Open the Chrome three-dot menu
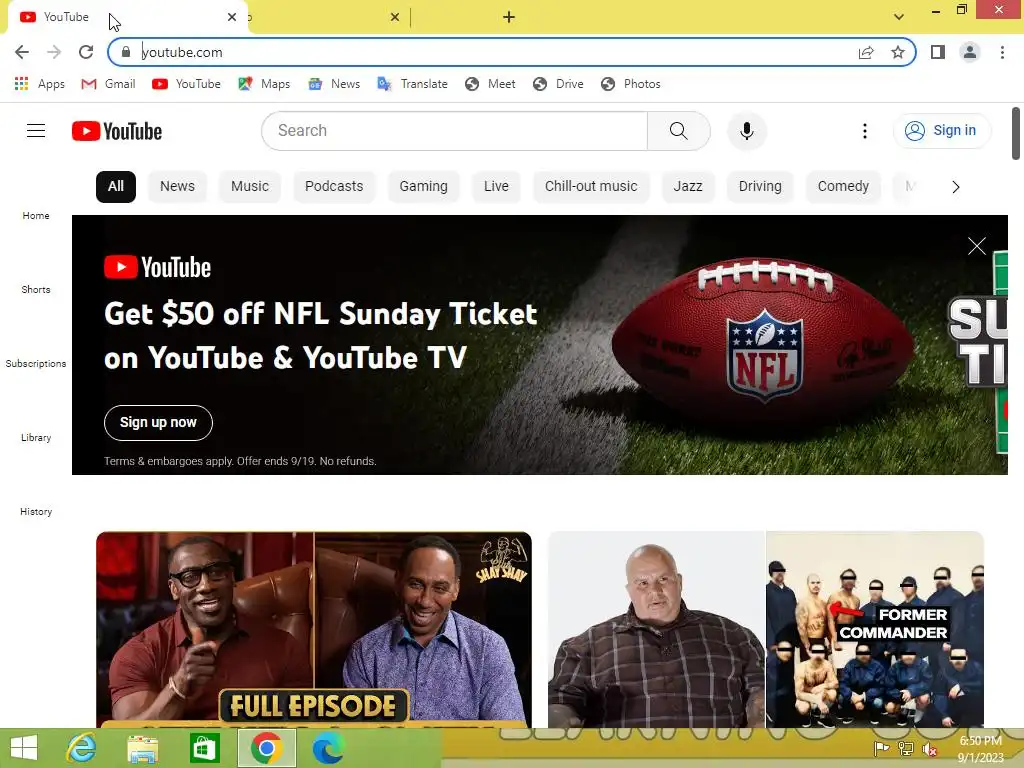The height and width of the screenshot is (768, 1024). click(1002, 52)
